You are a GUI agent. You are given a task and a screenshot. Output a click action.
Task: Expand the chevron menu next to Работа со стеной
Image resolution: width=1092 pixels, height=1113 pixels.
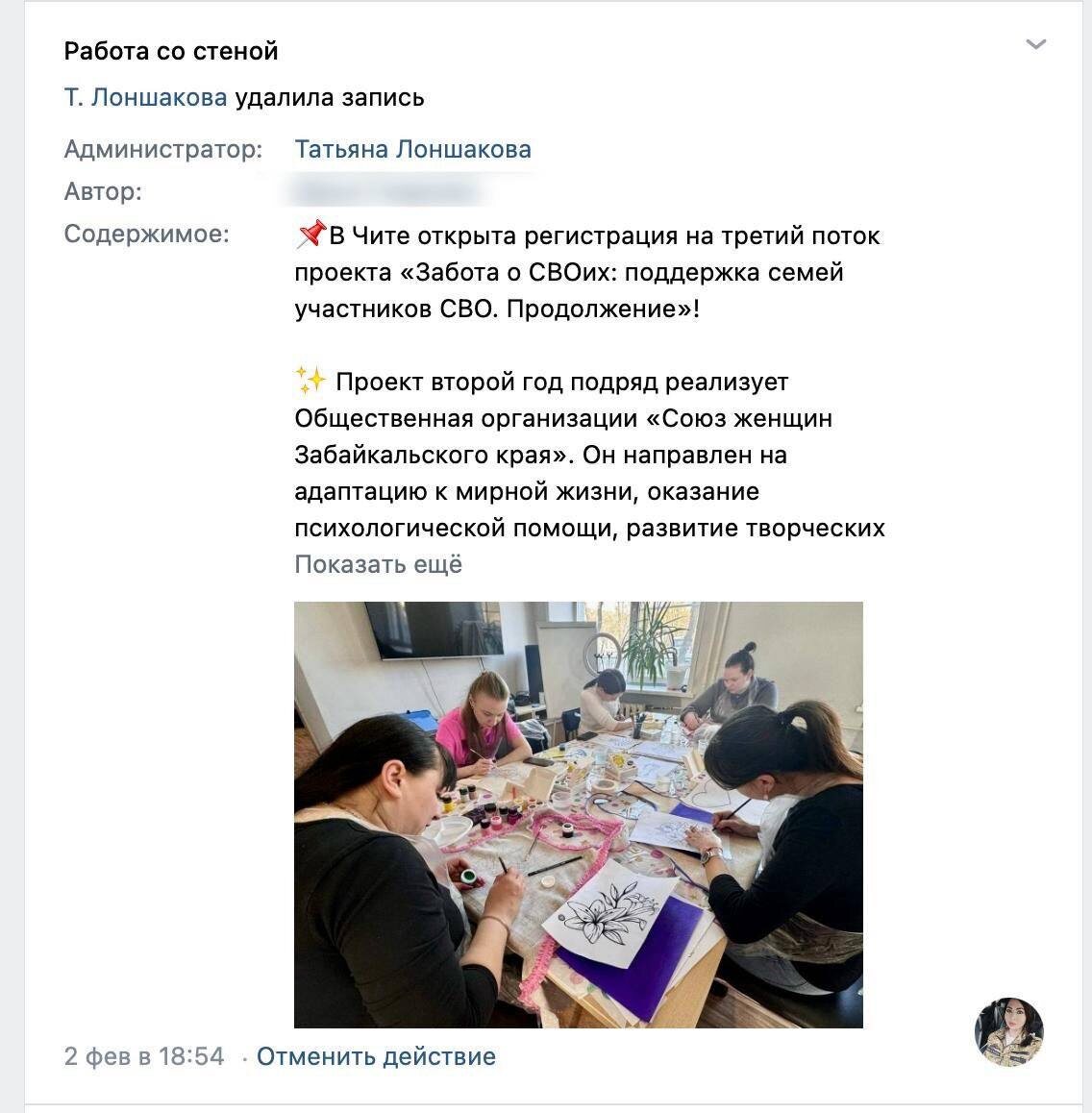[1036, 45]
